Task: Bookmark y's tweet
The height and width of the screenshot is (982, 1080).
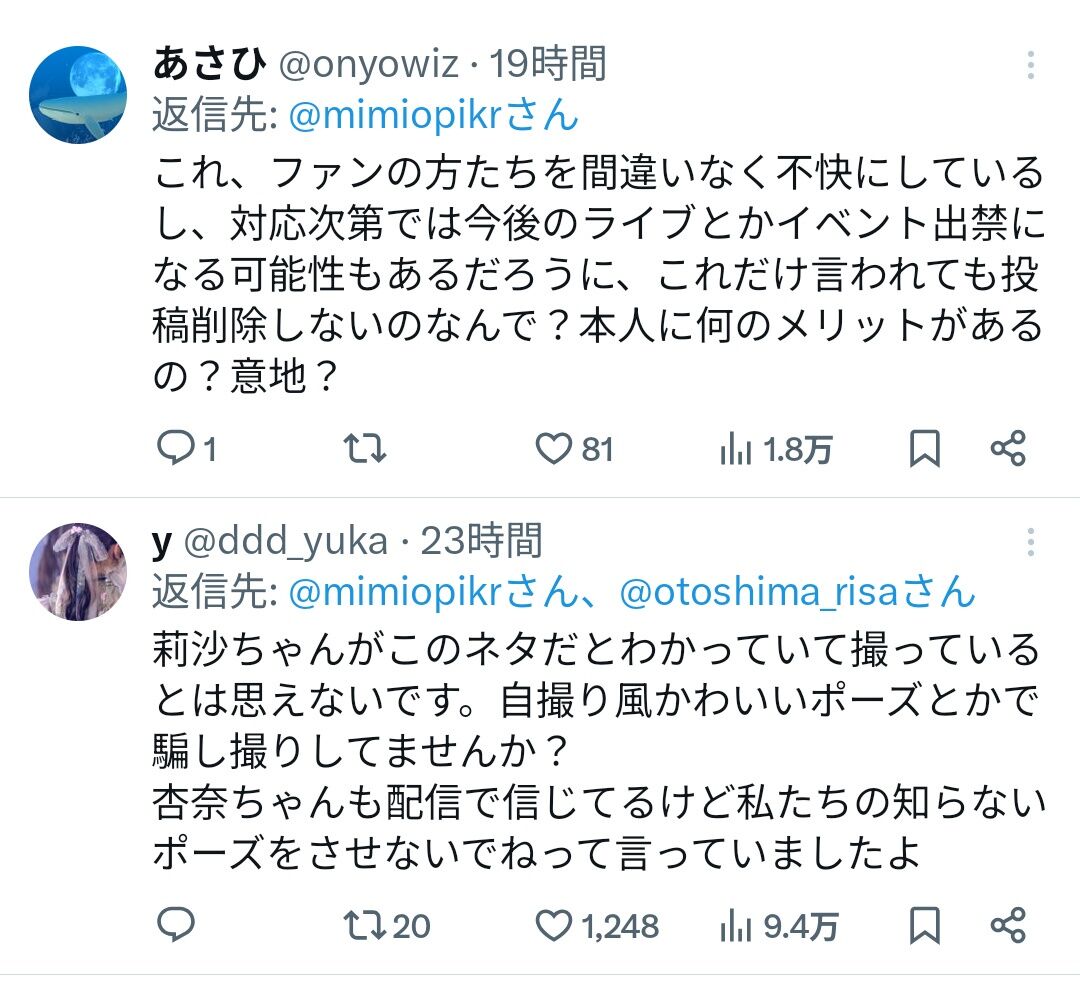Action: (x=925, y=926)
